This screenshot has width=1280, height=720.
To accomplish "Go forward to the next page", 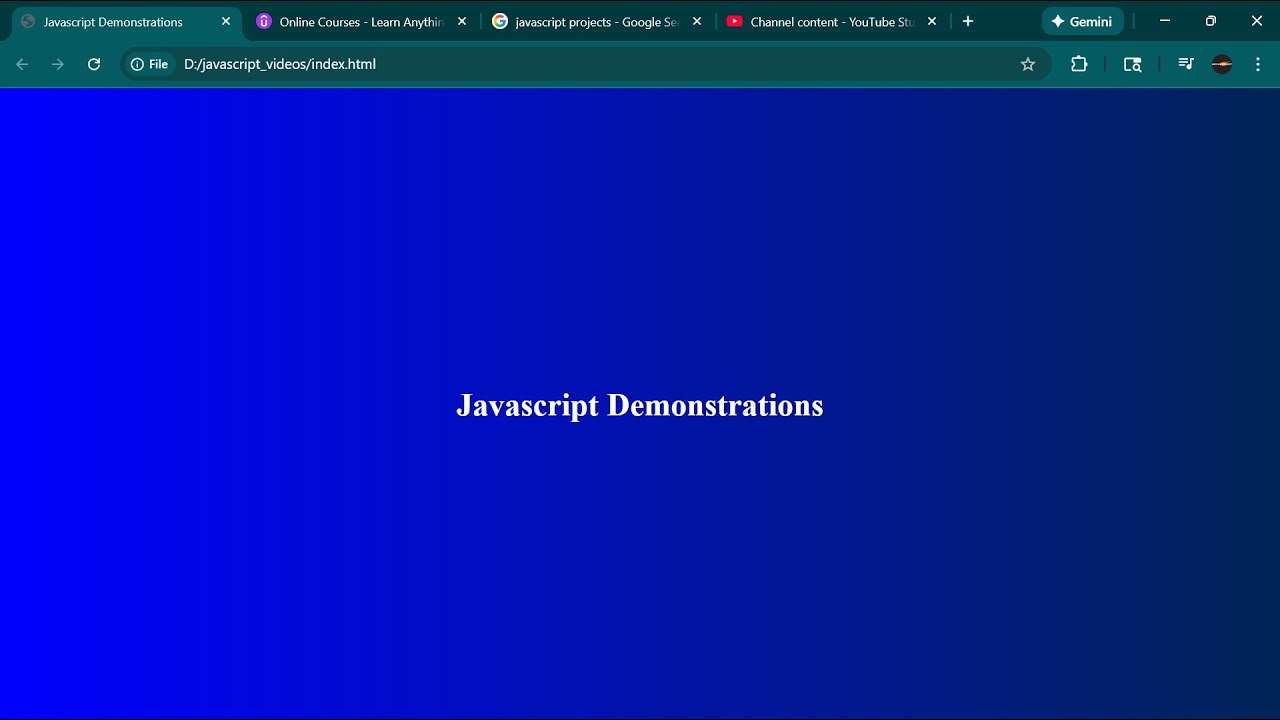I will click(x=58, y=64).
